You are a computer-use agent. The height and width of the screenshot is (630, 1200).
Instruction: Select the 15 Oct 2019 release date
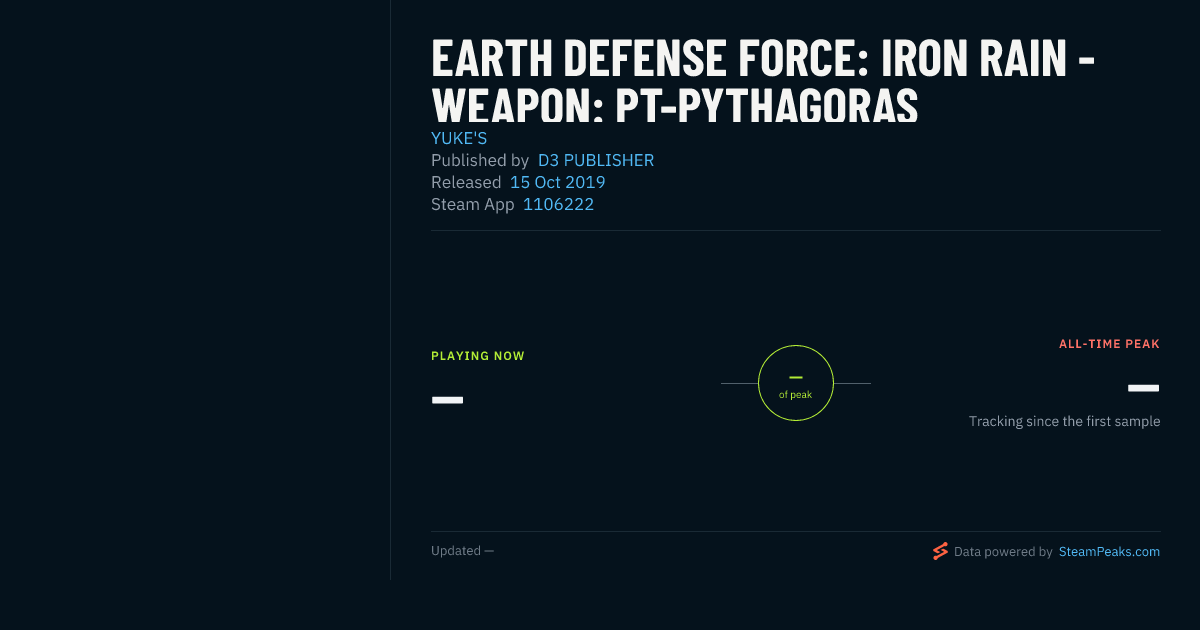tap(558, 182)
